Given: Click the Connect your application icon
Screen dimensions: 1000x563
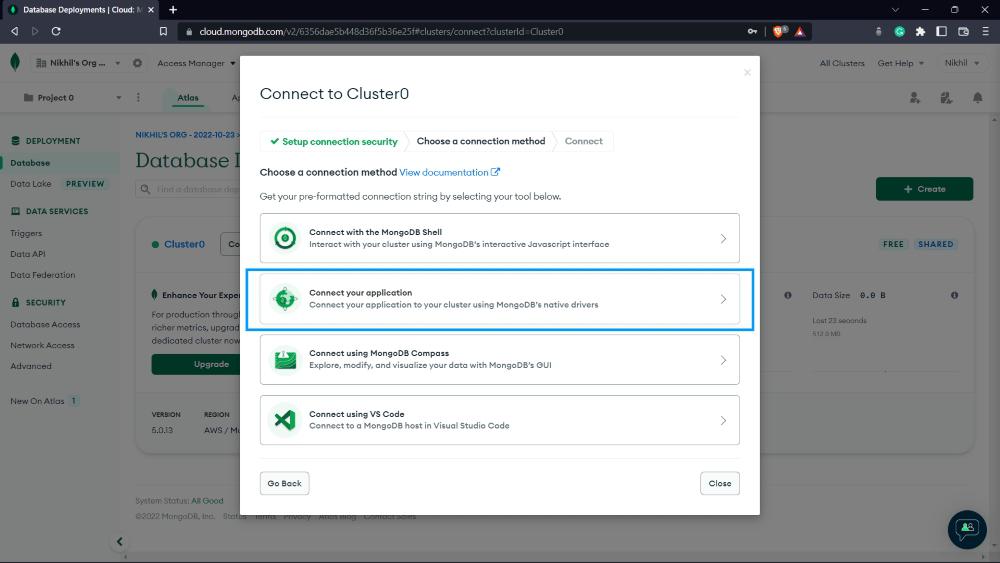Looking at the screenshot, I should [x=285, y=298].
